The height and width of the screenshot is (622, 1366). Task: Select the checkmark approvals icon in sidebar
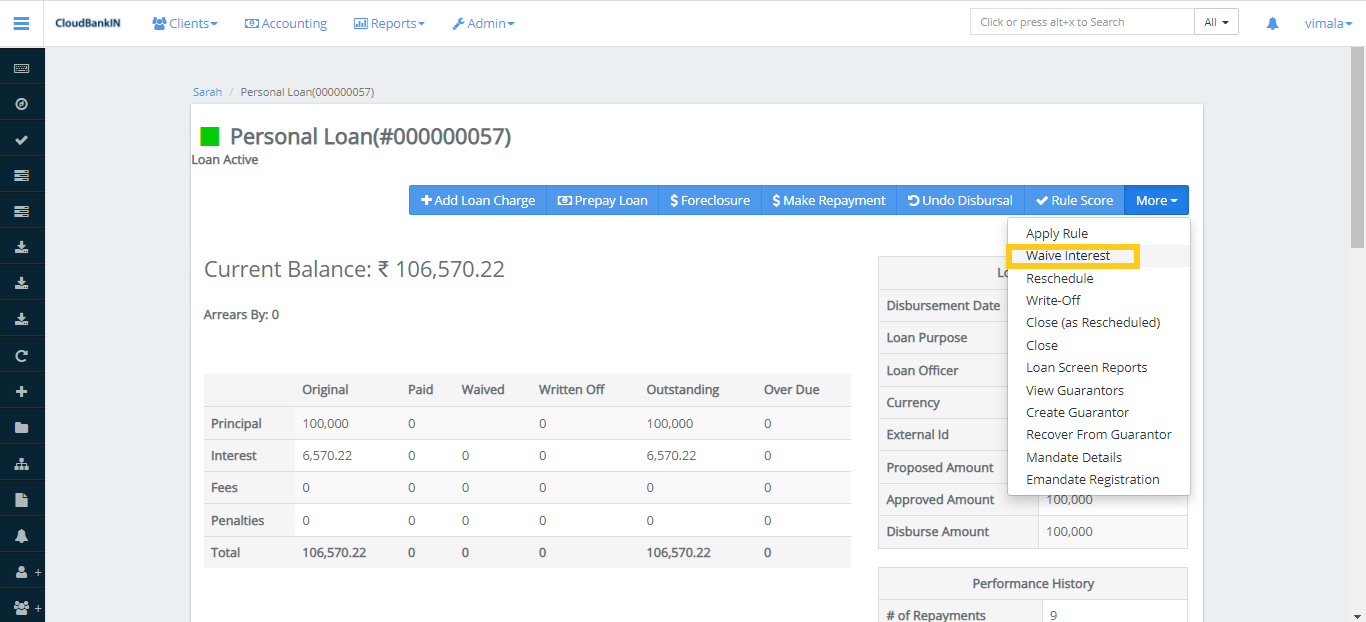(22, 139)
